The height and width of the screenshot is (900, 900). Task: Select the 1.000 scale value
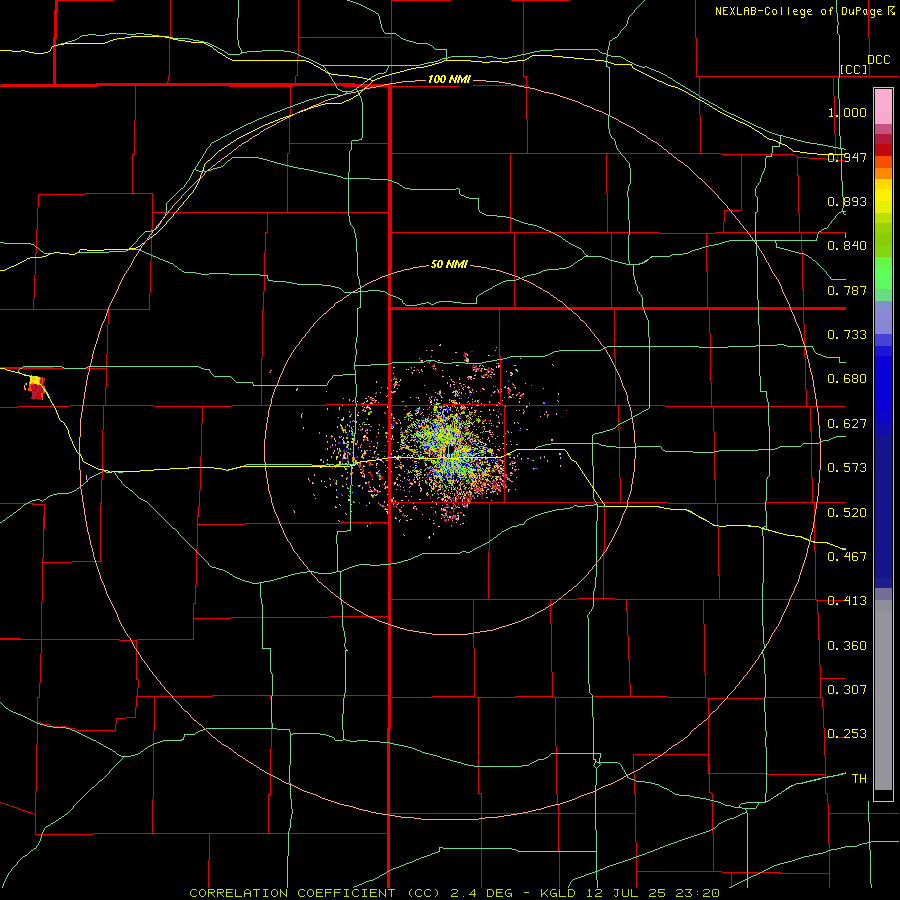(847, 112)
